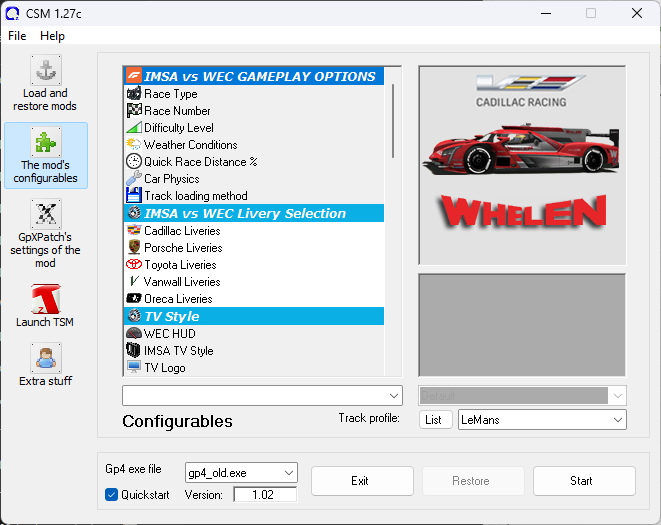Select the Race Type text row
The width and height of the screenshot is (661, 525).
click(x=170, y=94)
